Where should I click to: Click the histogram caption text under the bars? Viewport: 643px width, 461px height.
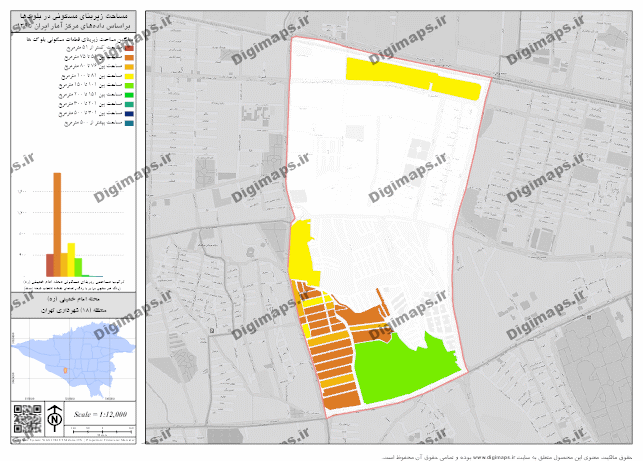tap(73, 285)
